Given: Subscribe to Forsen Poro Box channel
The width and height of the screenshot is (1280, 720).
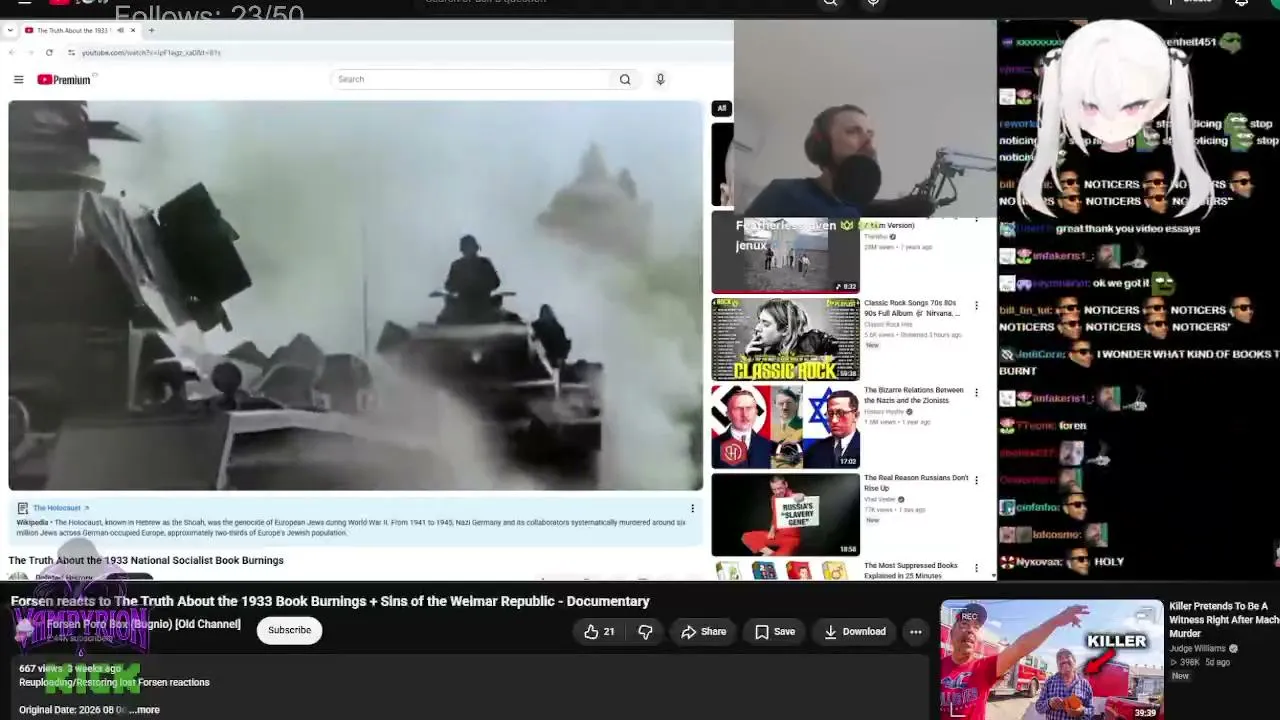Looking at the screenshot, I should click(289, 630).
